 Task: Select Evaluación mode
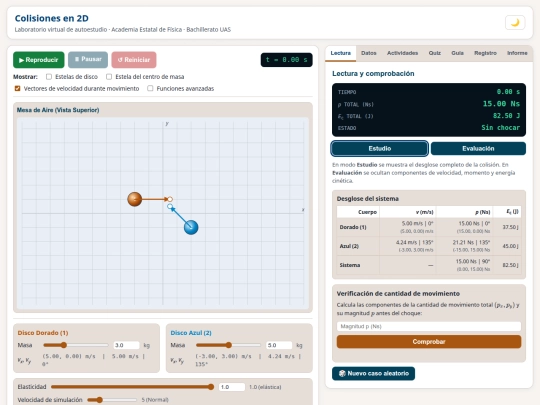478,148
